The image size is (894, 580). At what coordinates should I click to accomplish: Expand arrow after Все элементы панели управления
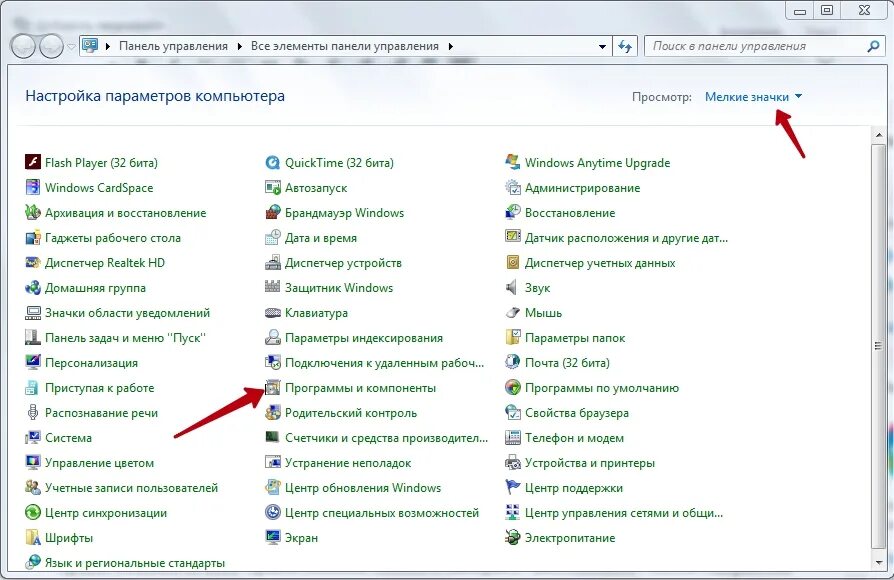tap(450, 46)
